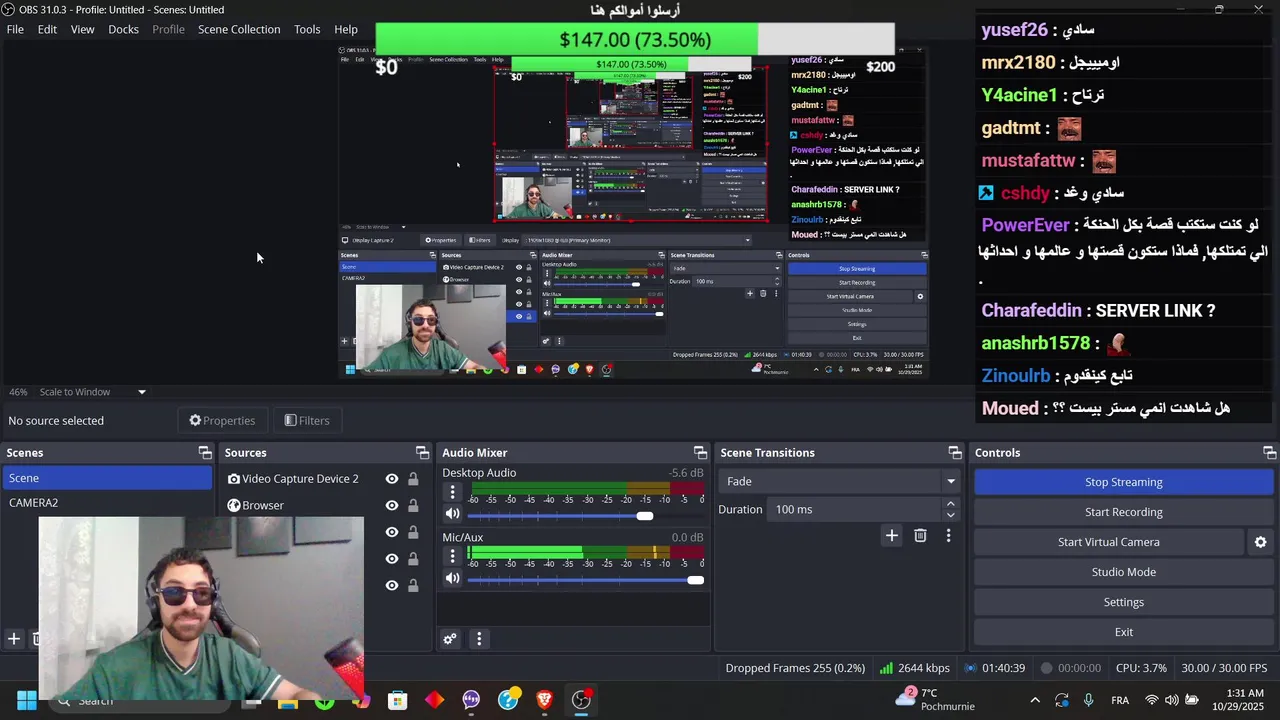Screen dimensions: 1280x720
Task: Open the source Properties button
Action: [222, 421]
